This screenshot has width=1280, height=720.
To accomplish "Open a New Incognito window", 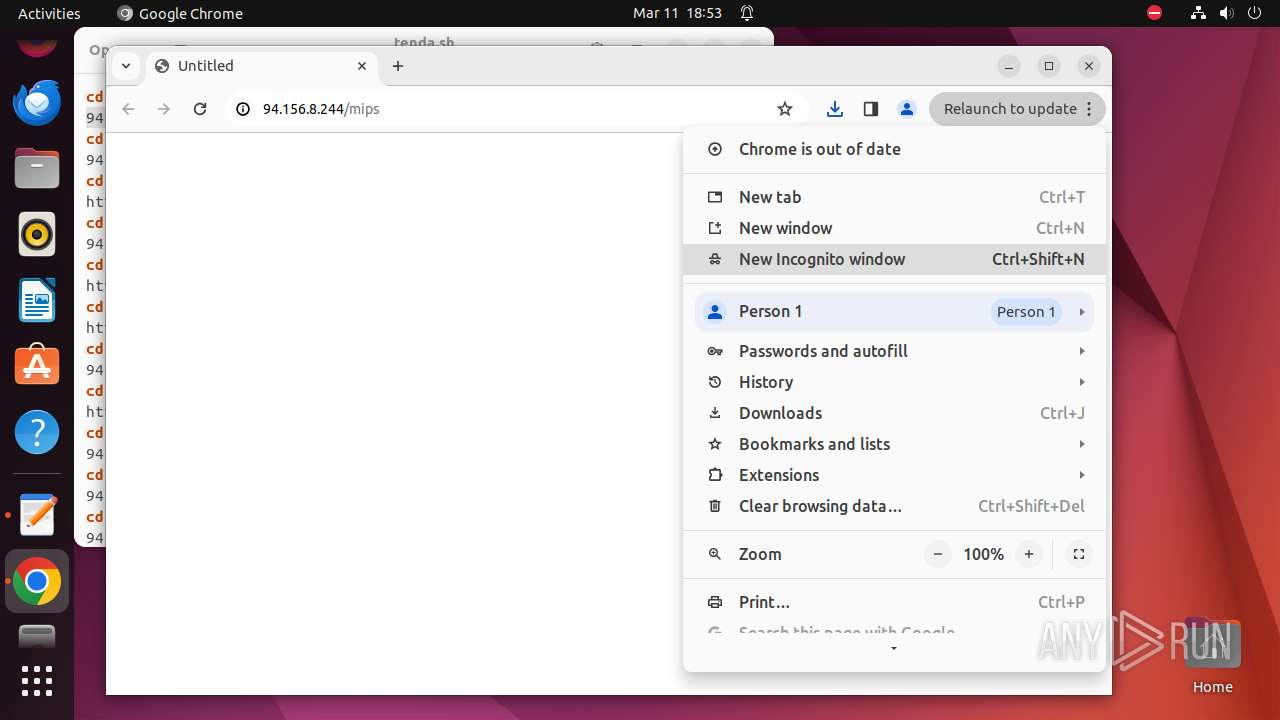I will (x=895, y=259).
